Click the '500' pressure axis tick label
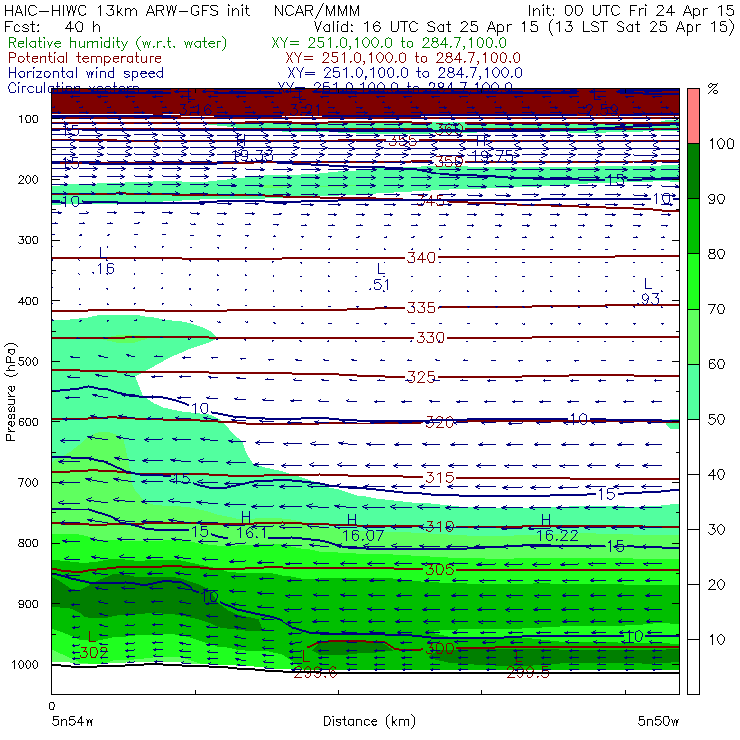The image size is (740, 740). coord(28,362)
